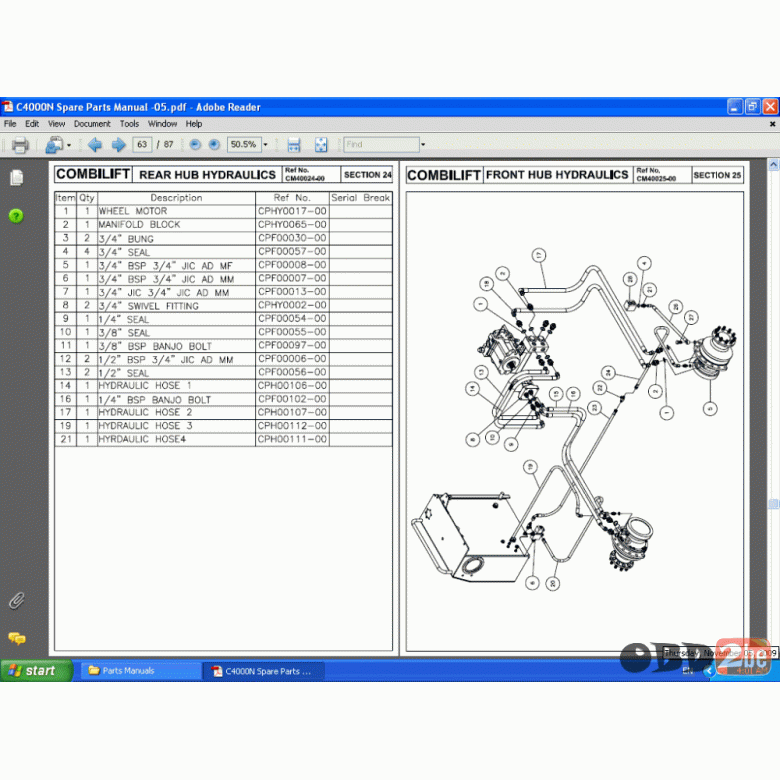Viewport: 780px width, 780px height.
Task: Click REAR HUB HYDRAULICS page heading
Action: [x=207, y=175]
